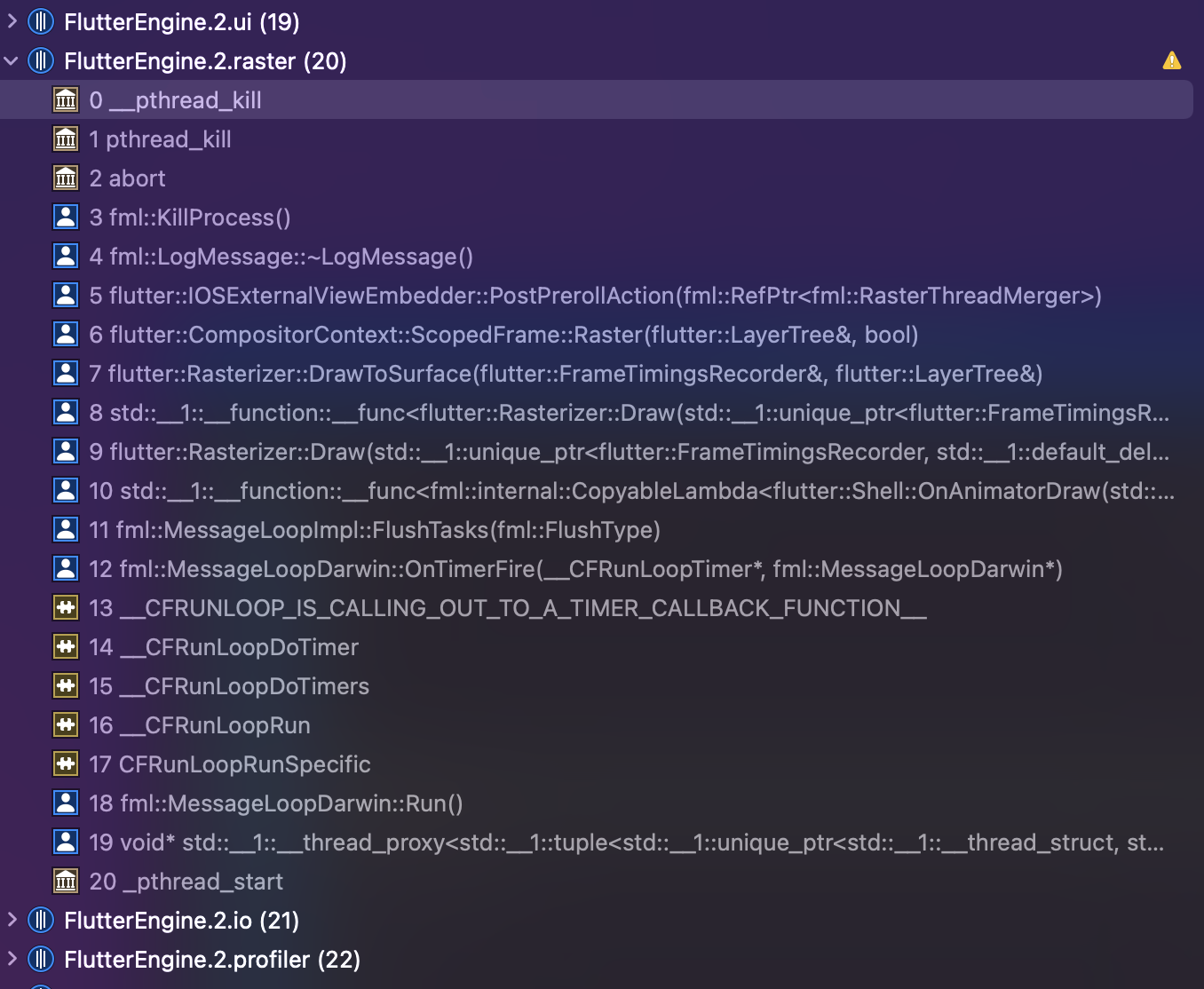1204x989 pixels.
Task: Expand the FlutterEngine.2.io thread
Action: 11,921
